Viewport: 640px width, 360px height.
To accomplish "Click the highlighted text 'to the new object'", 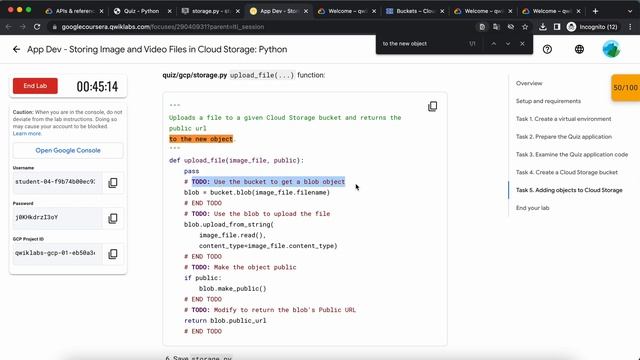I will [x=201, y=139].
